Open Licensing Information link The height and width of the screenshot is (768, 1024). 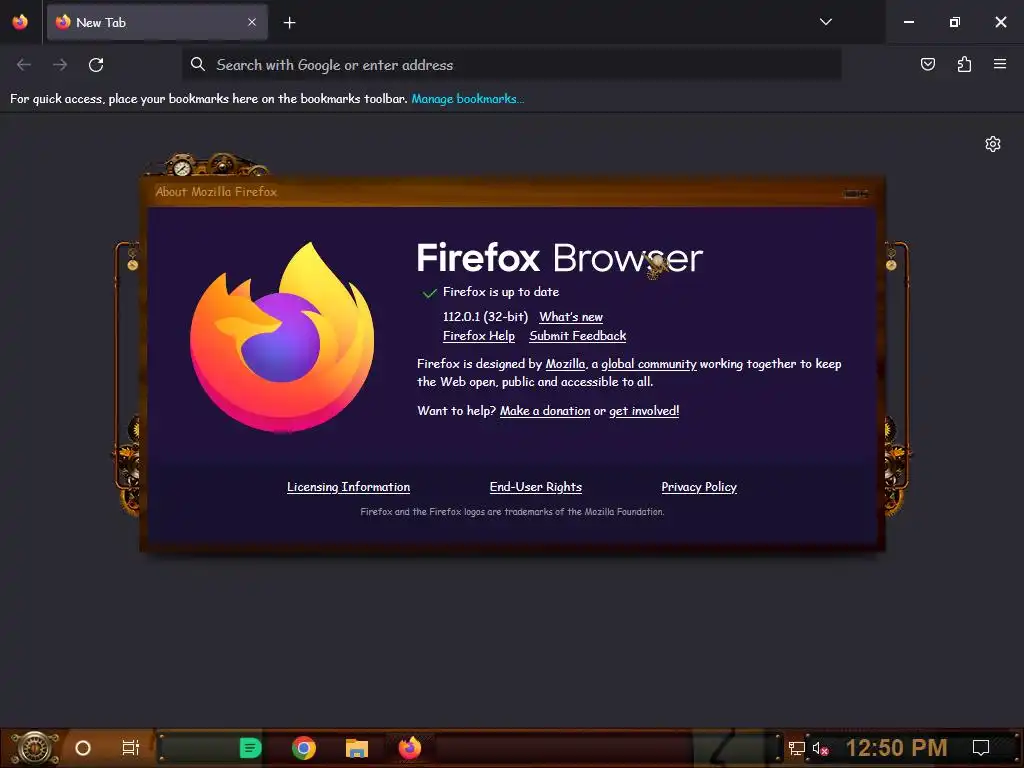pos(349,487)
